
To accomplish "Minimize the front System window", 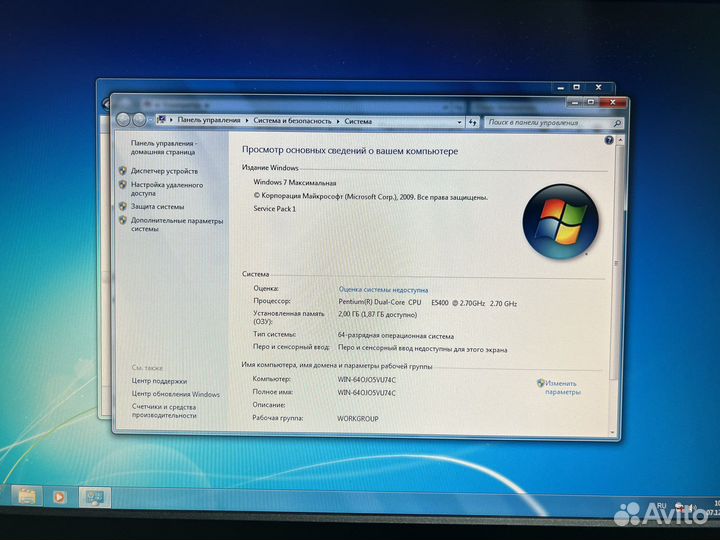I will (574, 103).
